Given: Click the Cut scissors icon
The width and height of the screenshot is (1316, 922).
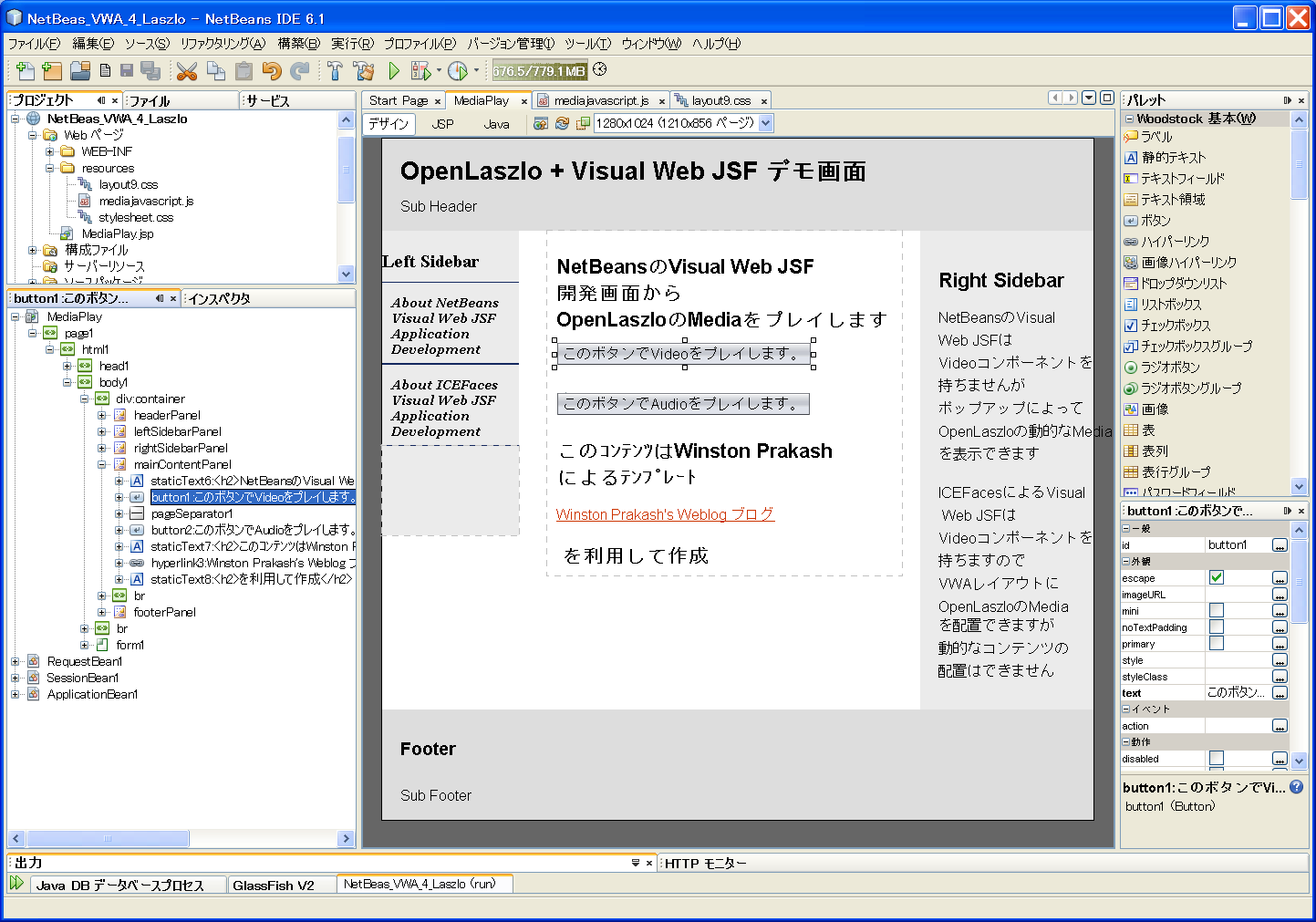Looking at the screenshot, I should click(187, 71).
